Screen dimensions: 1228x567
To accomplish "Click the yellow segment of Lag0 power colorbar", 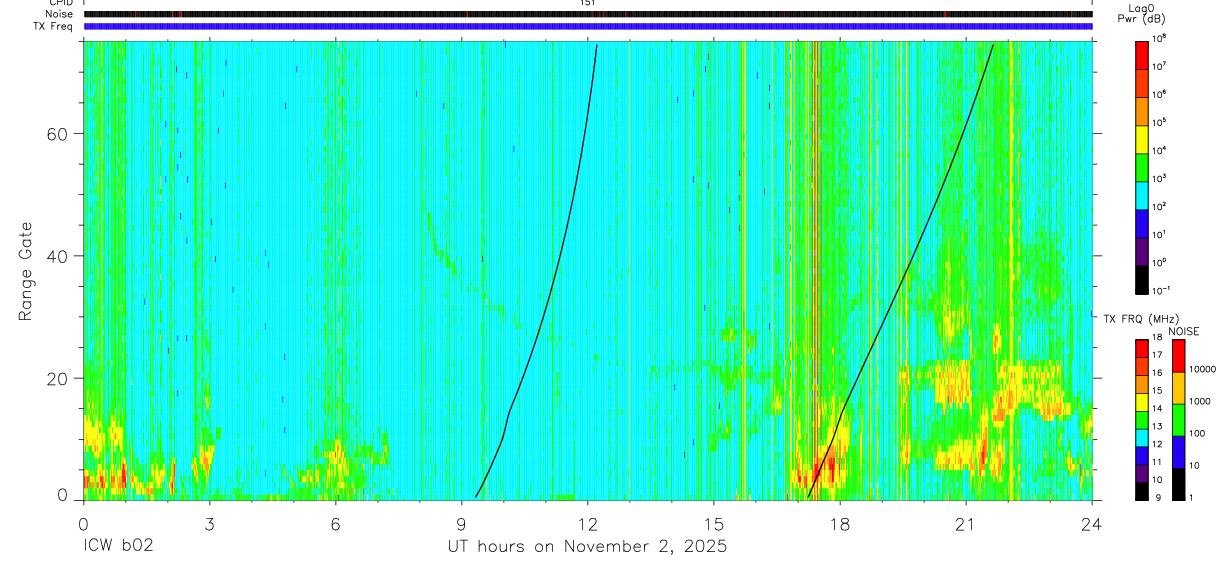I will 1141,138.
